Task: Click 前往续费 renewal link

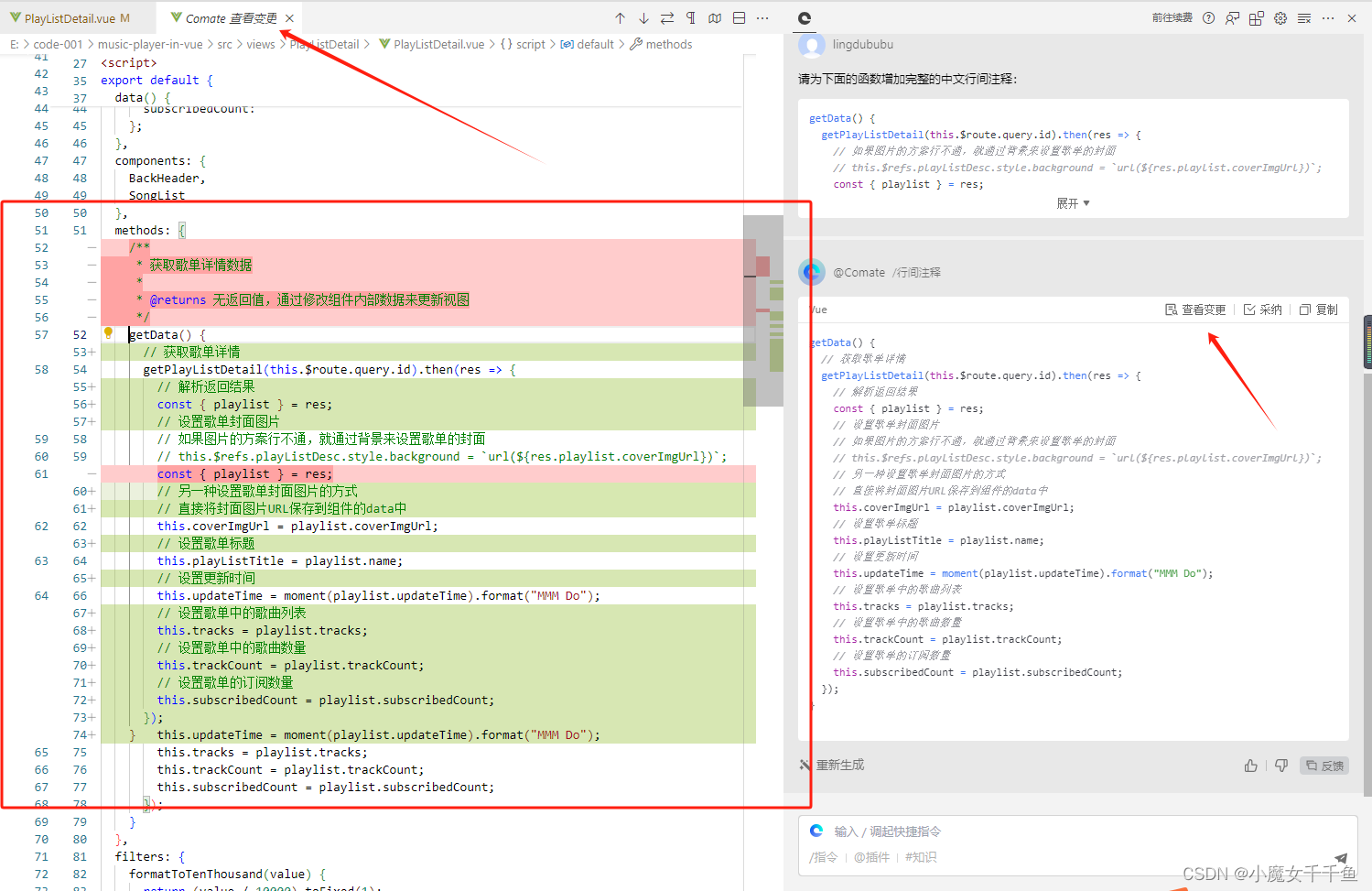Action: 1172,18
